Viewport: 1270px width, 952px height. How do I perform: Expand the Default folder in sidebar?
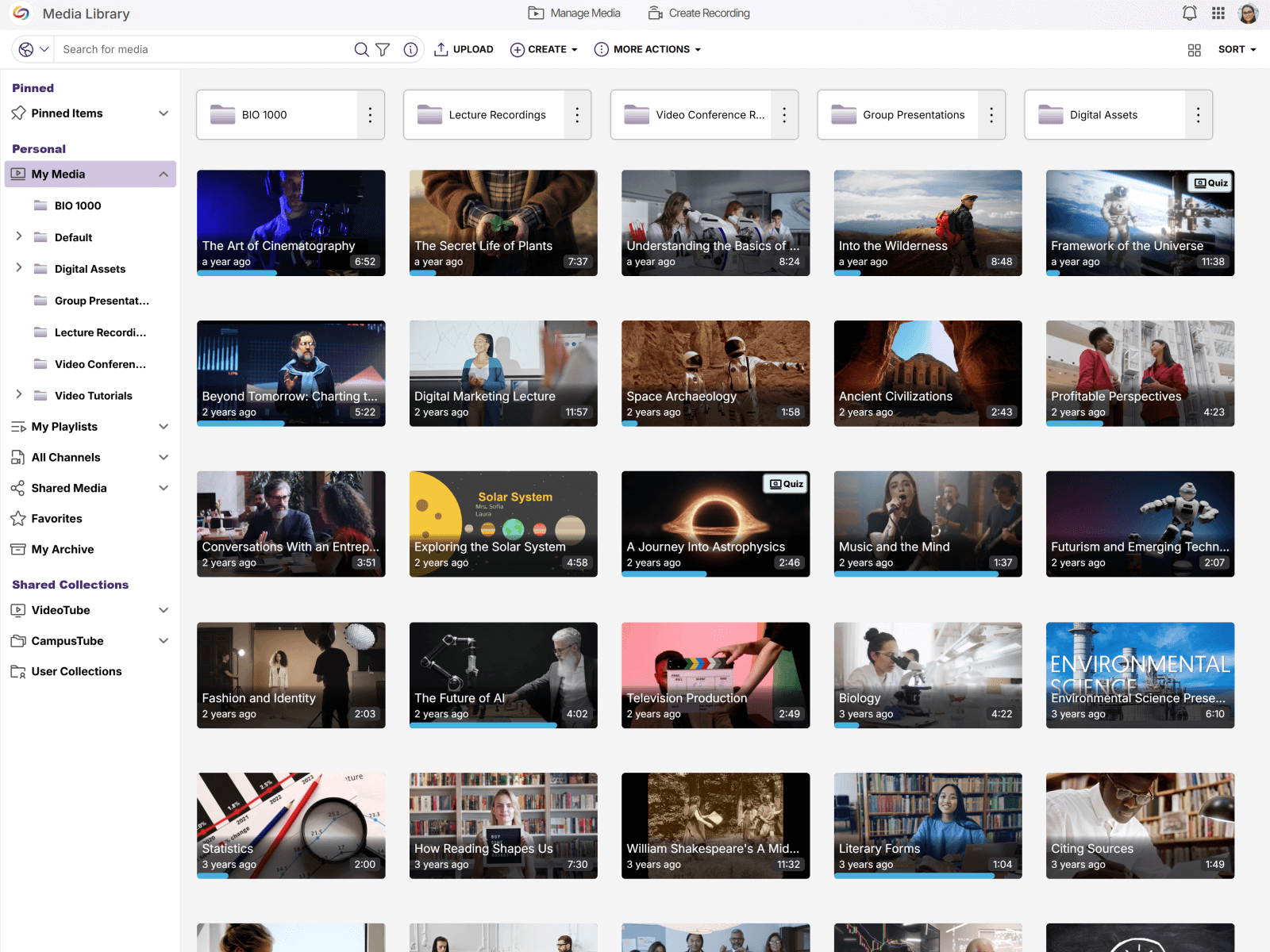tap(19, 236)
